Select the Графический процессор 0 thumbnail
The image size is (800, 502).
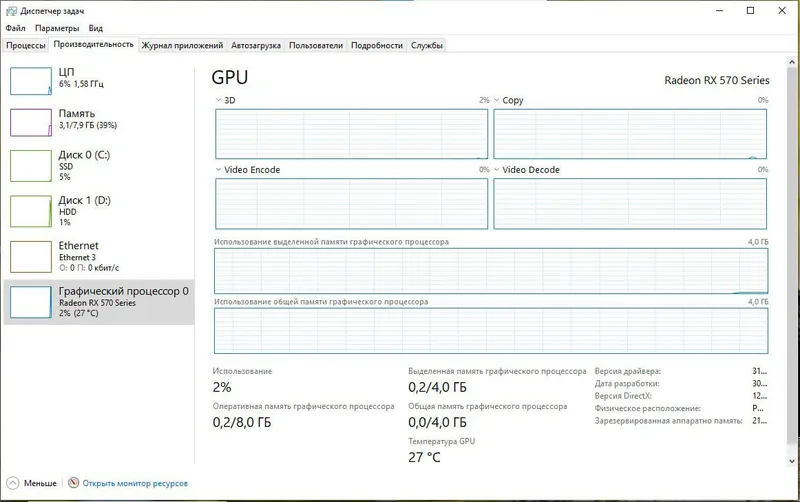point(31,302)
